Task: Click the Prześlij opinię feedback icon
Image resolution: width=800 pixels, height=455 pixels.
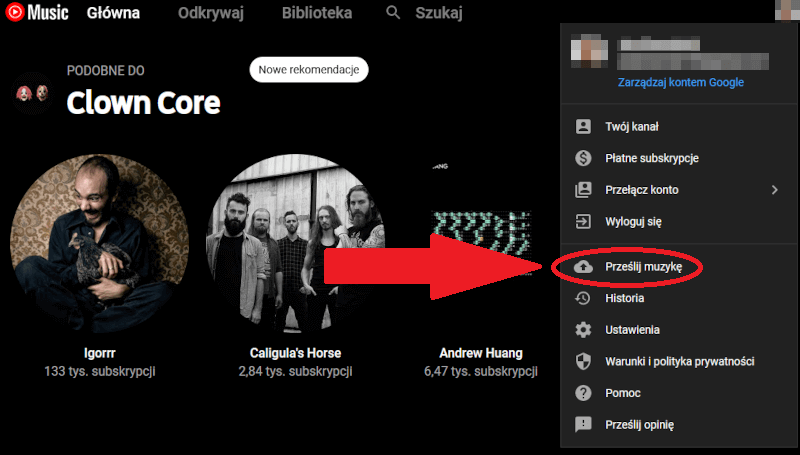Action: pos(583,424)
